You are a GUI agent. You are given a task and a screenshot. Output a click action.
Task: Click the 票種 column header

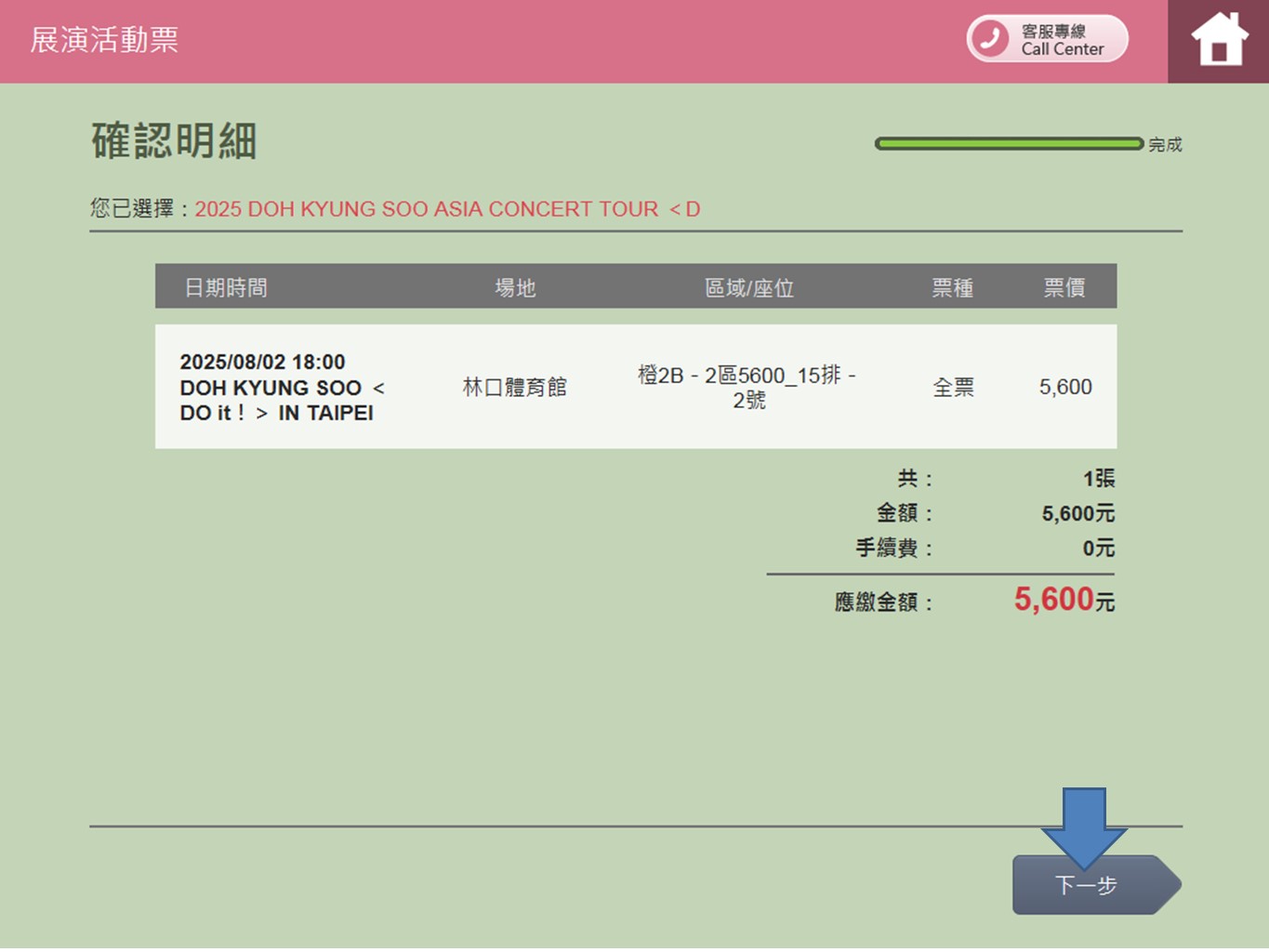(953, 287)
